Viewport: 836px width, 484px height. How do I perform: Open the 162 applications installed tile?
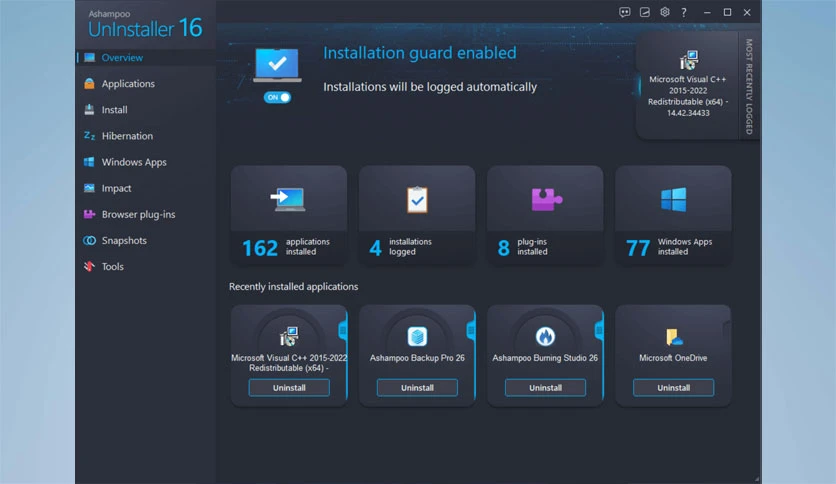289,215
